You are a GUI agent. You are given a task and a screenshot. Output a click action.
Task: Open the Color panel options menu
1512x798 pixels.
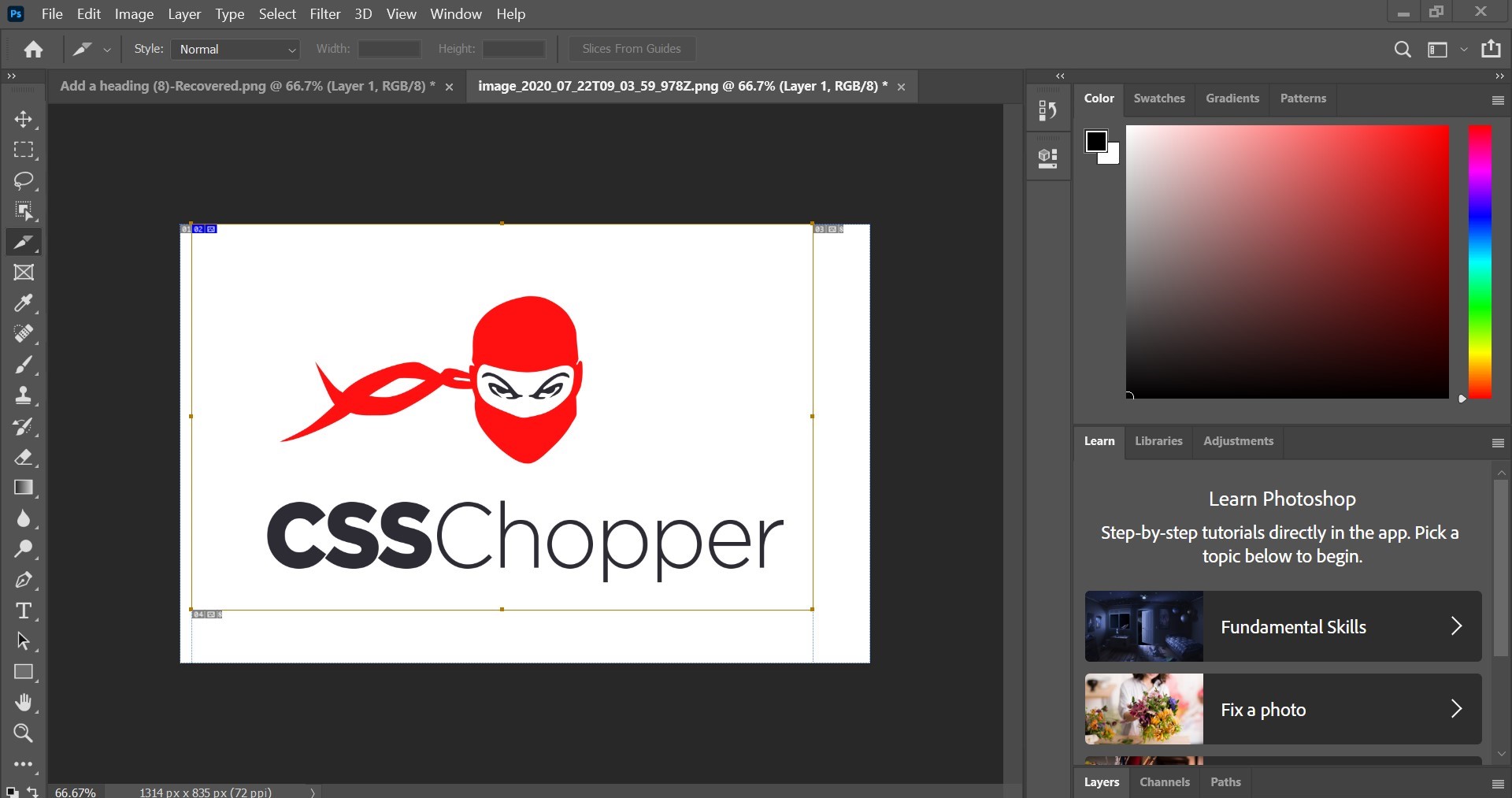(x=1498, y=100)
